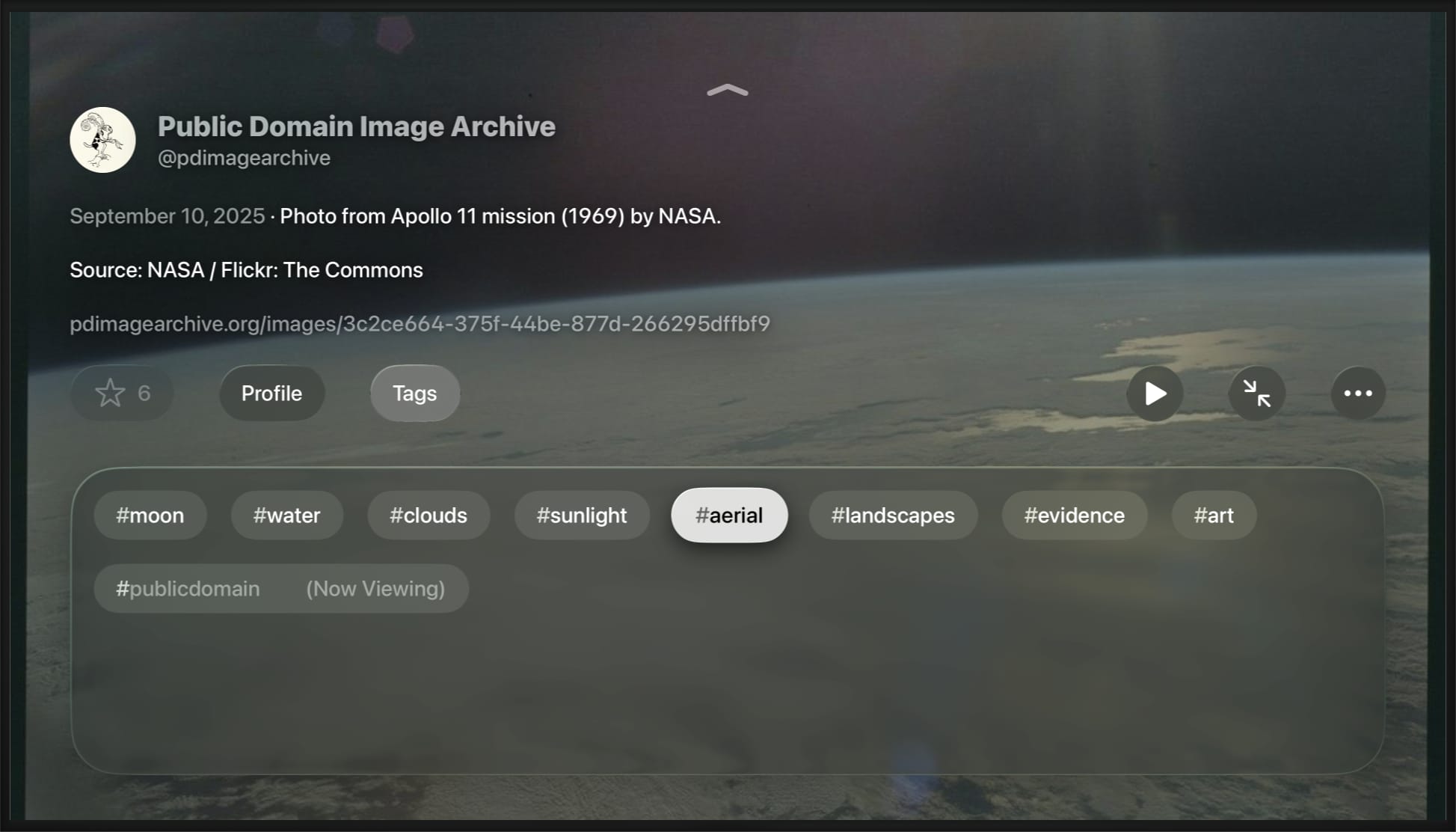The image size is (1456, 832).
Task: Toggle the #sunlight tag on
Action: click(582, 515)
